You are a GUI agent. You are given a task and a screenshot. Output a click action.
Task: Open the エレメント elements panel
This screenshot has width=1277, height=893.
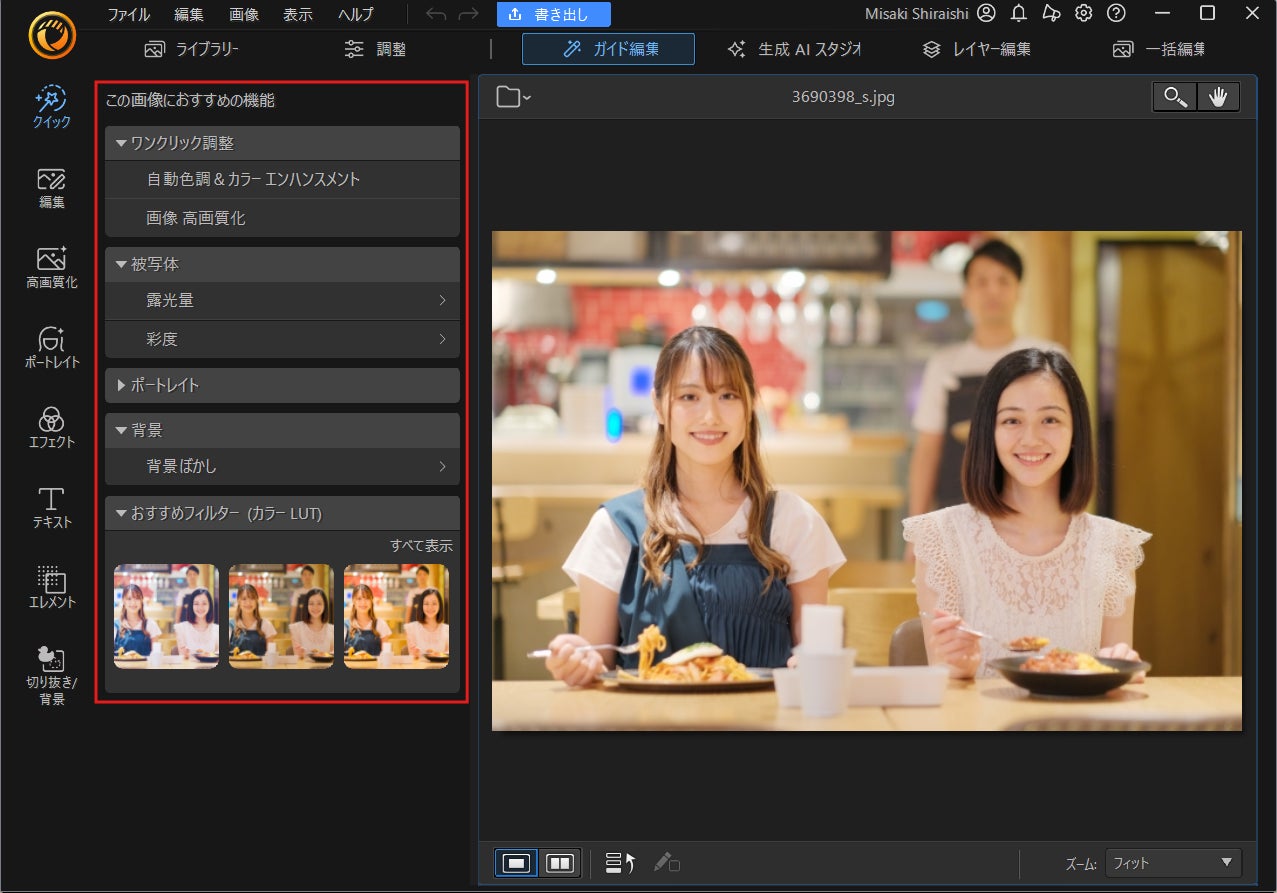tap(51, 587)
